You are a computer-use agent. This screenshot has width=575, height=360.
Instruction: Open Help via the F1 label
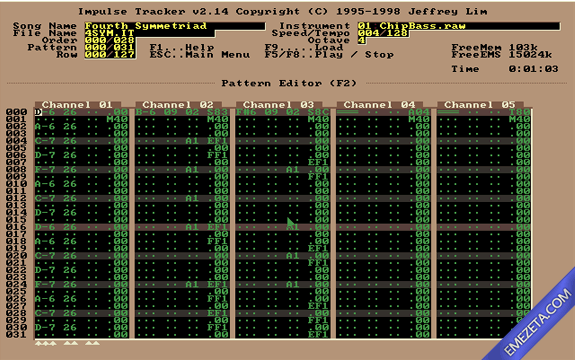click(x=182, y=48)
